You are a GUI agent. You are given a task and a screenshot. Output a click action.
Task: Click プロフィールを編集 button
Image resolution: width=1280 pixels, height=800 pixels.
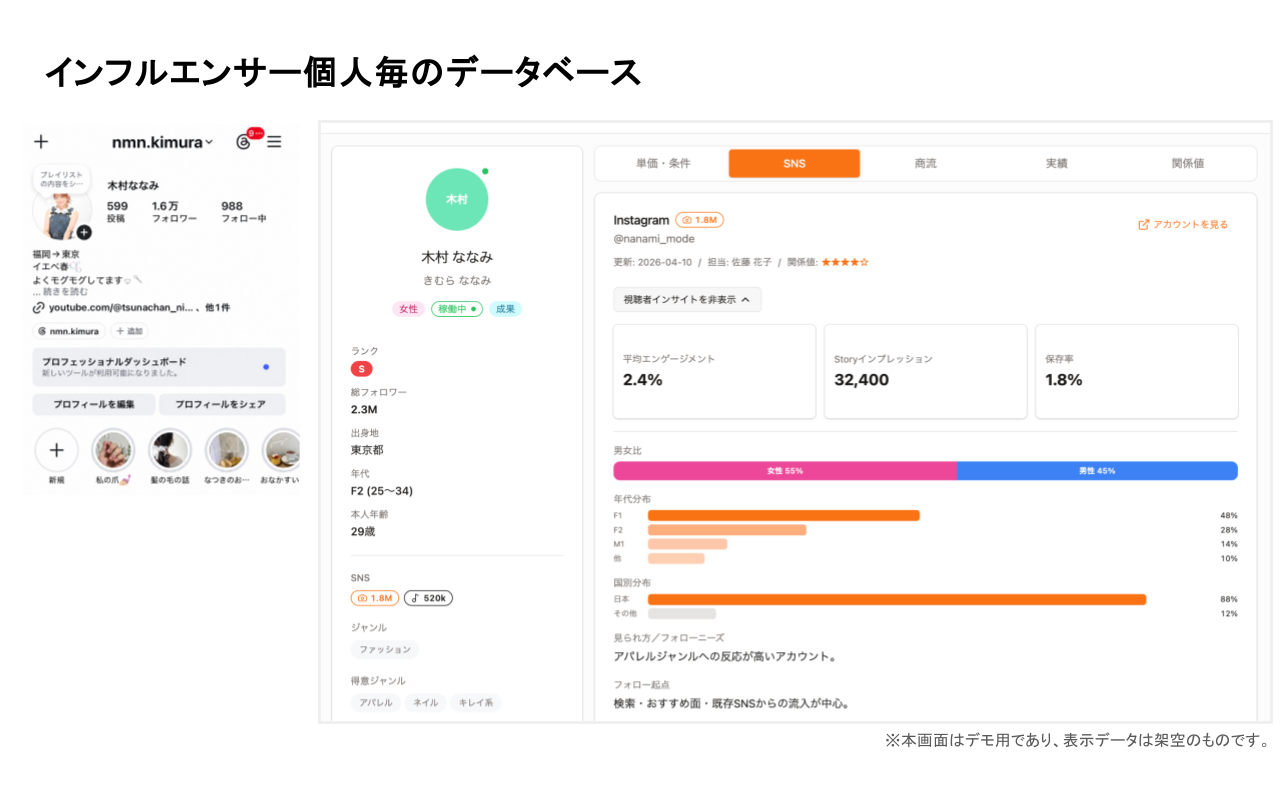(94, 404)
